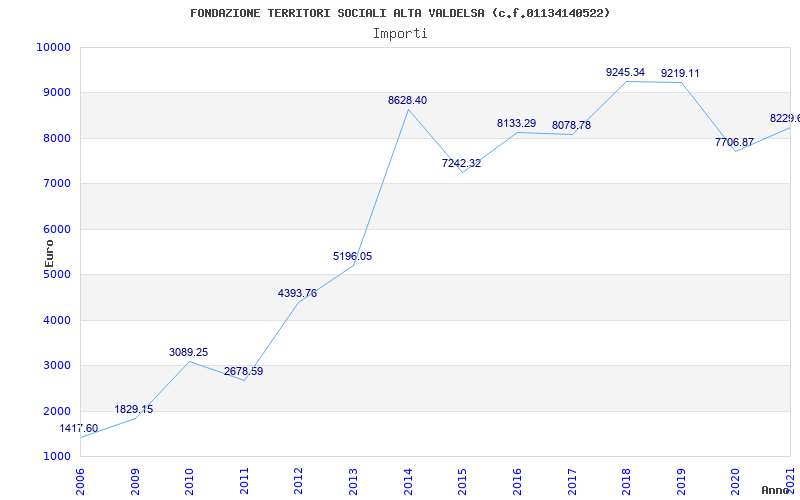Image resolution: width=800 pixels, height=500 pixels.
Task: Click the 5000 y-axis tick label
Action: point(56,275)
